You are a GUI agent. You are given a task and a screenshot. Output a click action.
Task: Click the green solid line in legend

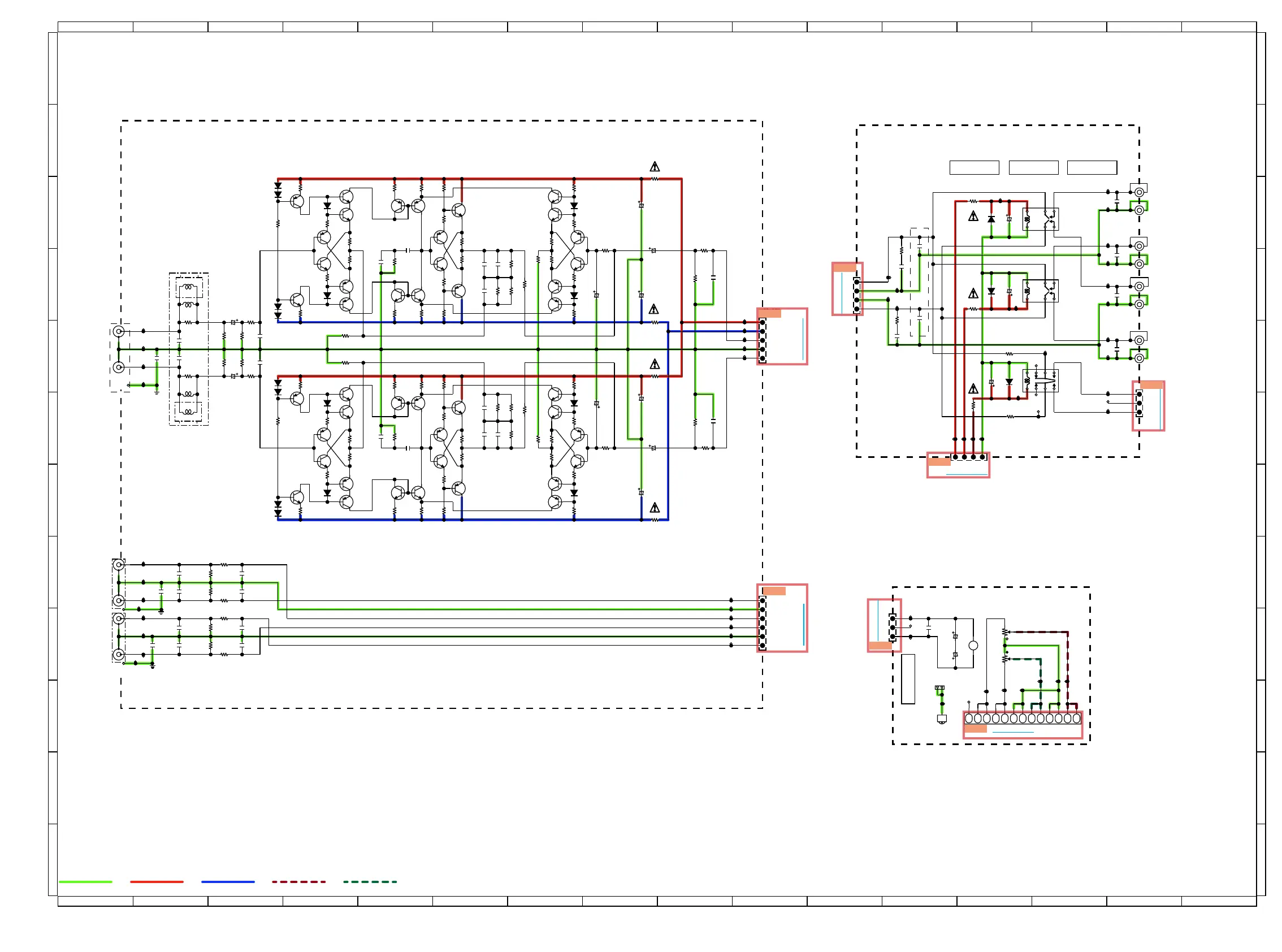tap(85, 882)
